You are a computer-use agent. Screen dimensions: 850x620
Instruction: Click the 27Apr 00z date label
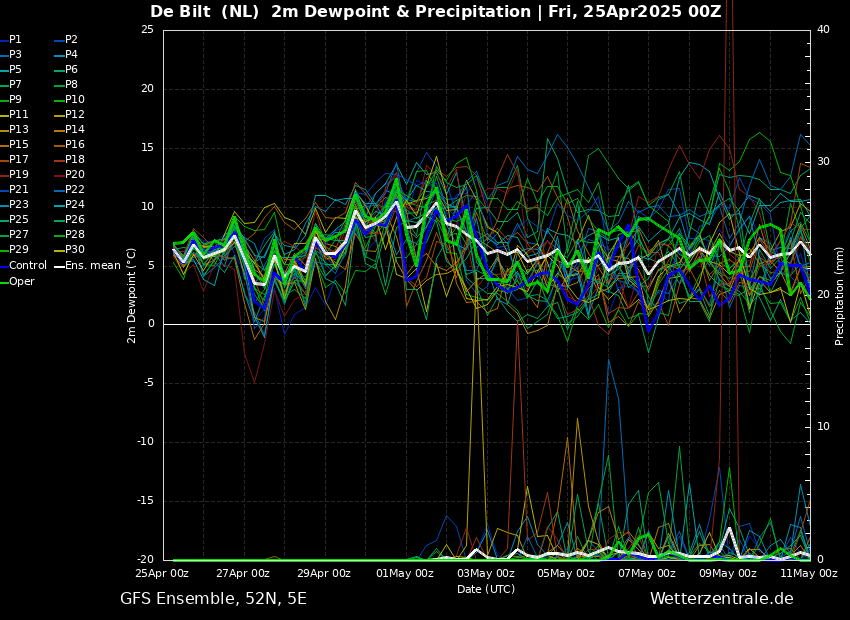coord(243,573)
